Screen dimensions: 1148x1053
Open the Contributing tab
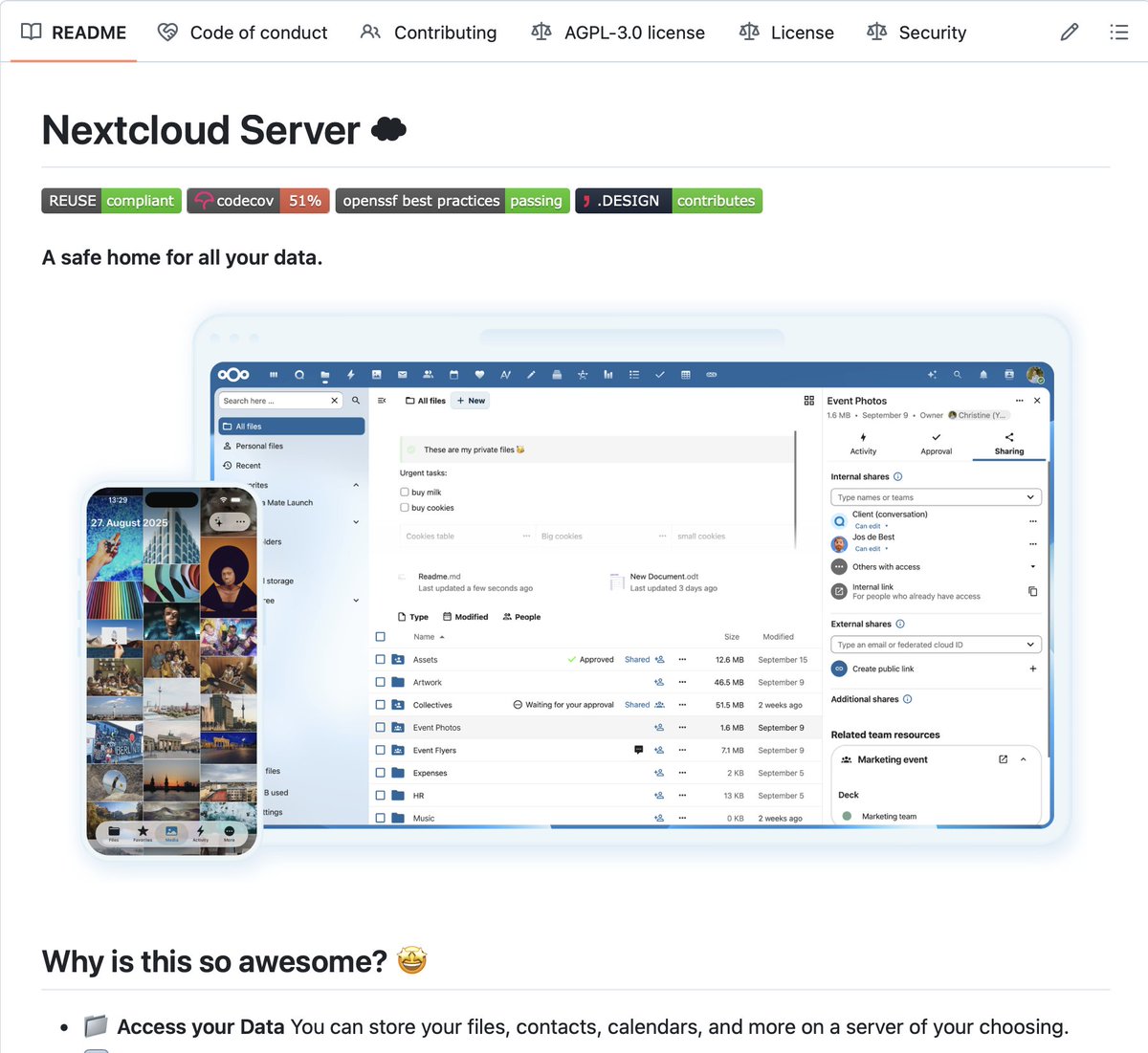428,33
